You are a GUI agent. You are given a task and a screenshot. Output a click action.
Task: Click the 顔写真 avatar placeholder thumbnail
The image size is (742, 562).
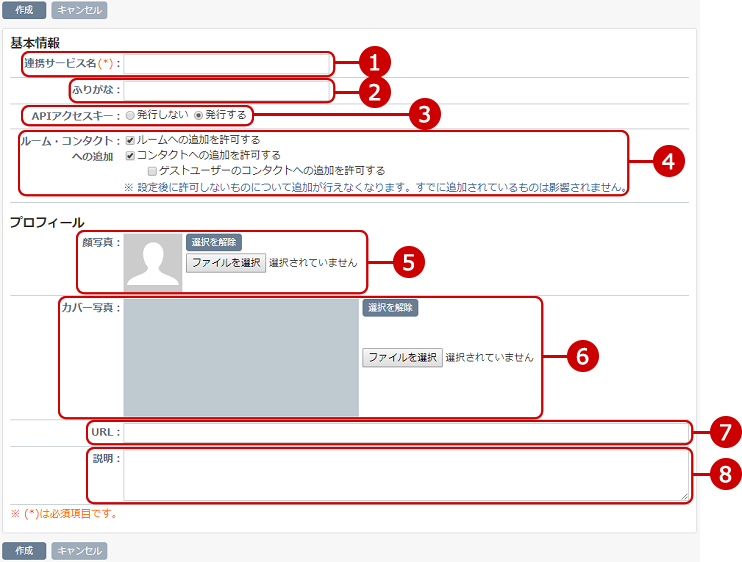pyautogui.click(x=153, y=262)
